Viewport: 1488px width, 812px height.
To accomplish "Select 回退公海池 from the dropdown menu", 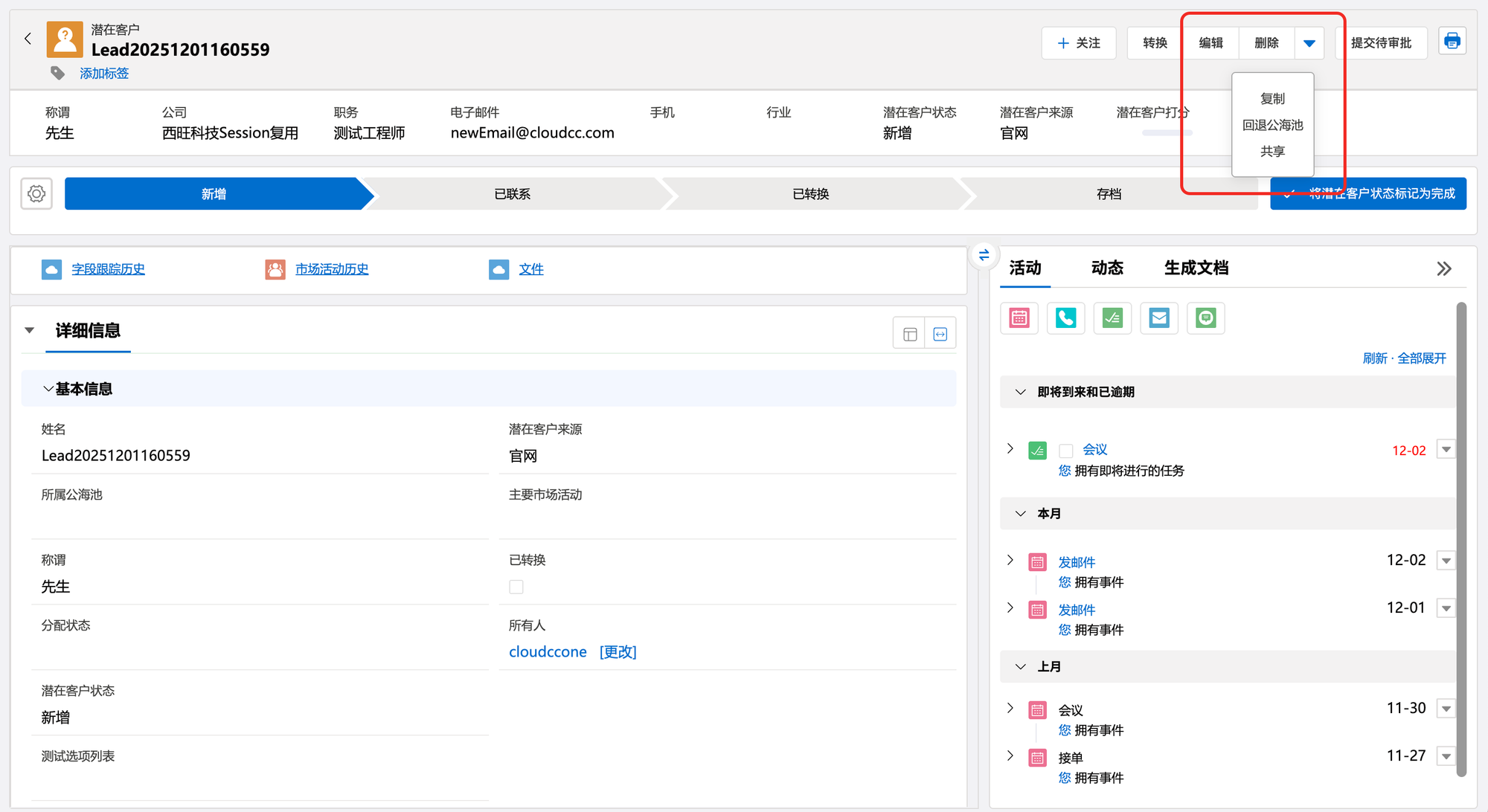I will pyautogui.click(x=1272, y=125).
